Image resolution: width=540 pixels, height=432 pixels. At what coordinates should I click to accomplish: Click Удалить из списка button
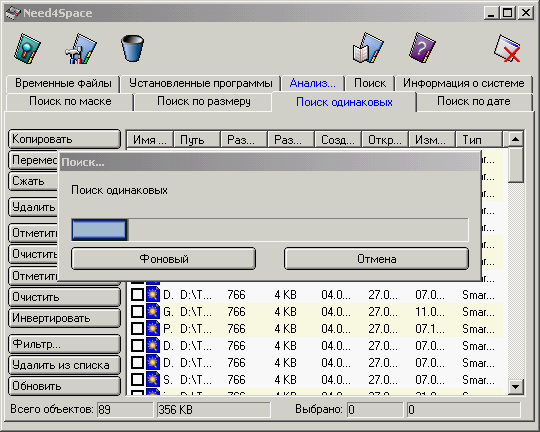pos(64,365)
